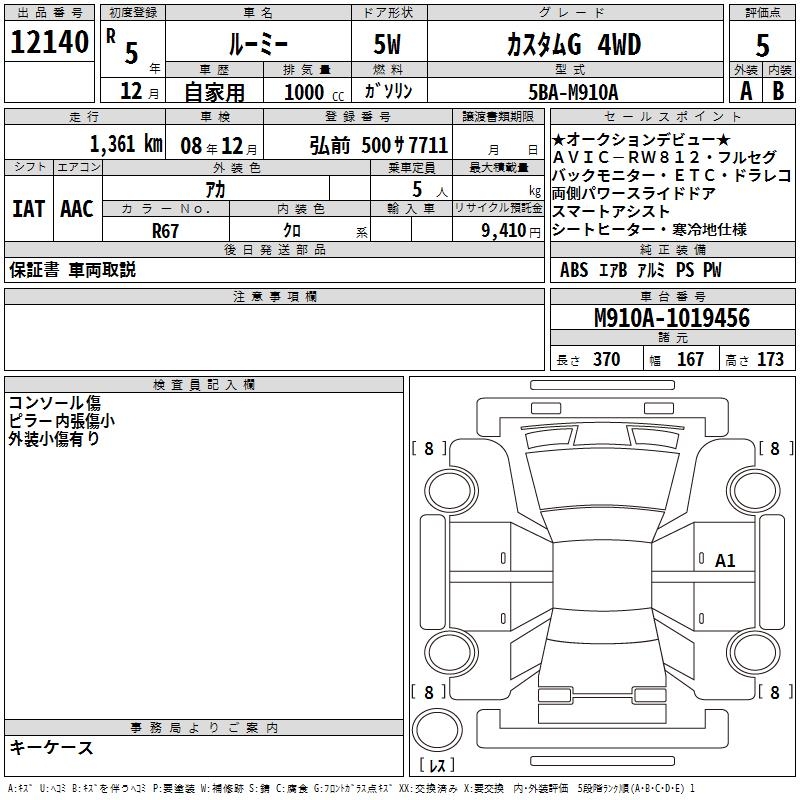Click overall score 5

[x=762, y=46]
